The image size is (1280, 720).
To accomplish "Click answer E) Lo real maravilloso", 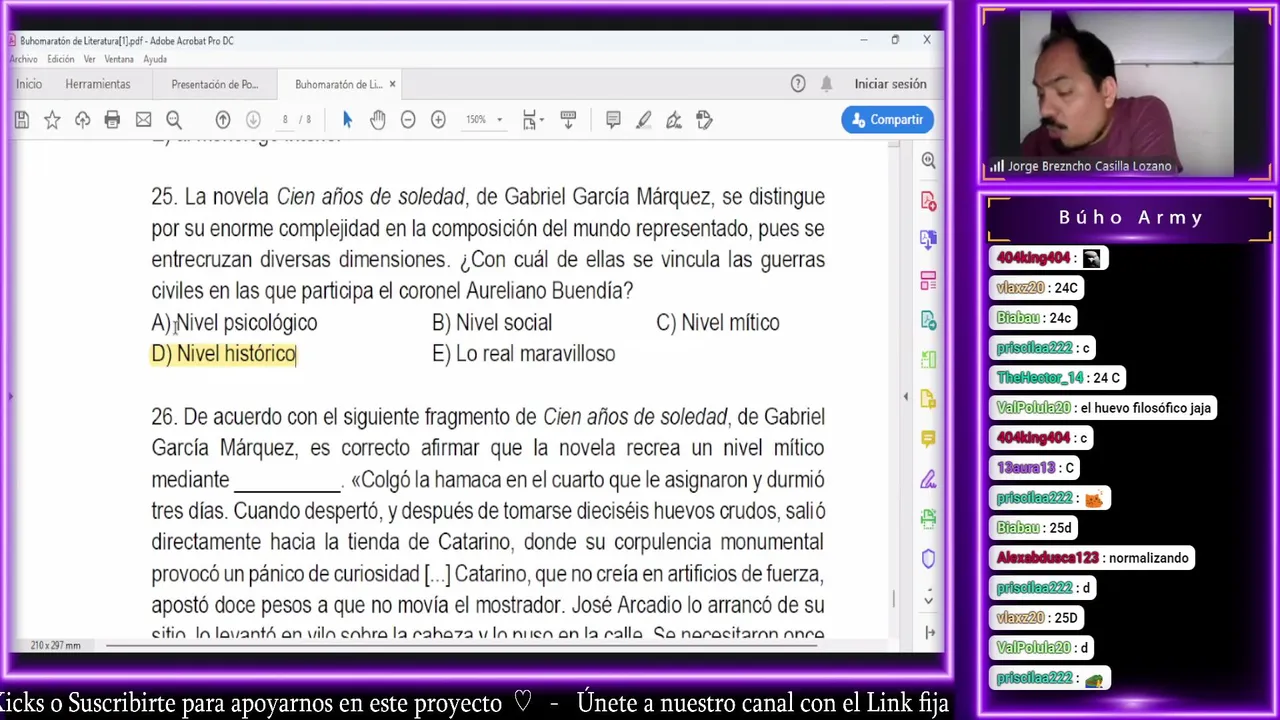I will [524, 354].
